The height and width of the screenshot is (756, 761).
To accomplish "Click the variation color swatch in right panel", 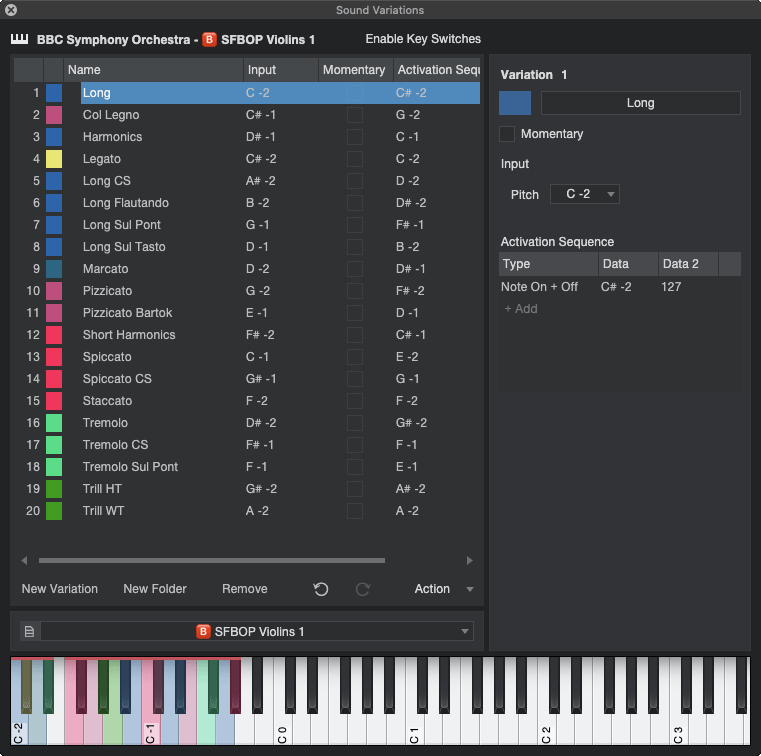I will (515, 103).
